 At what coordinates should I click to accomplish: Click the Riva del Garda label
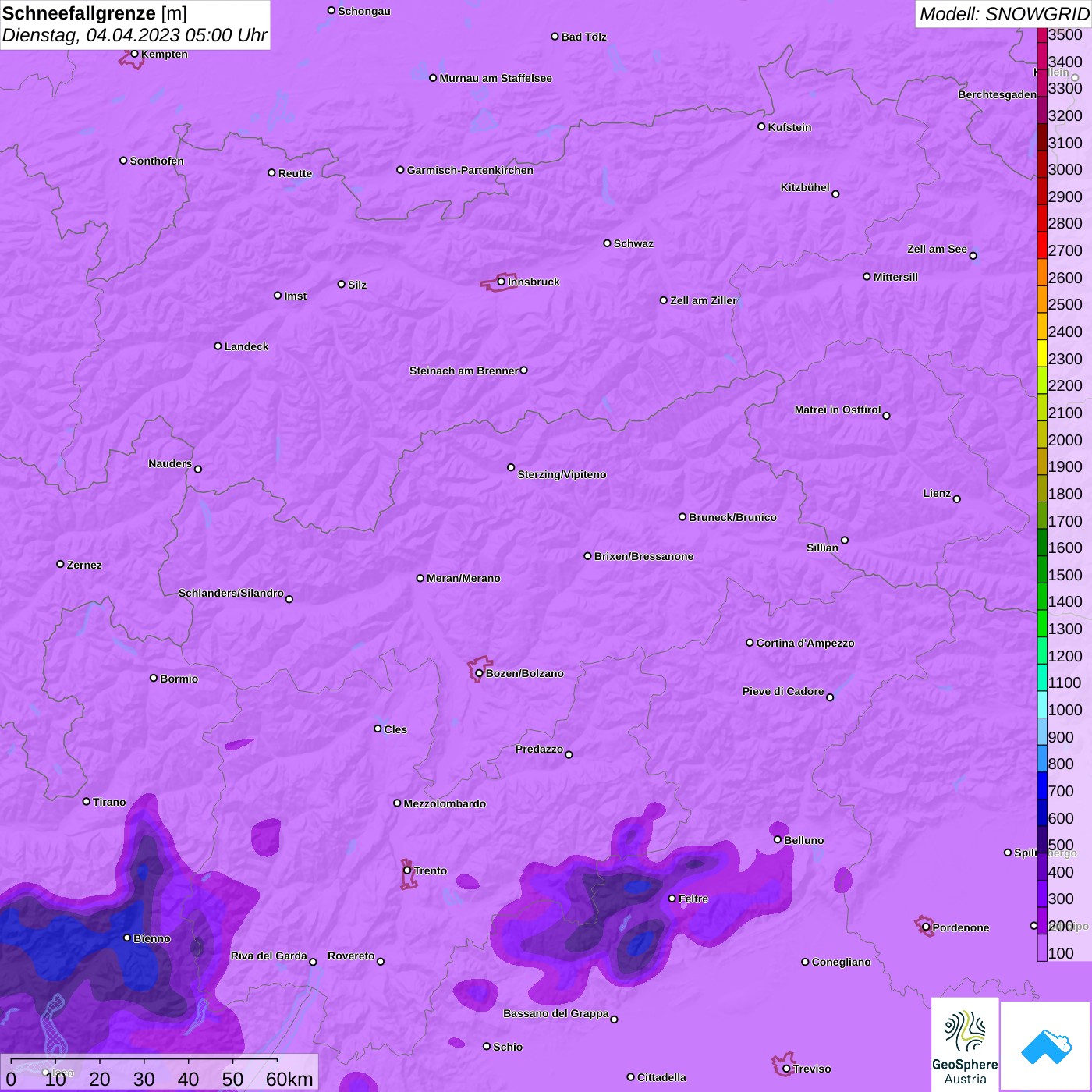pos(269,955)
